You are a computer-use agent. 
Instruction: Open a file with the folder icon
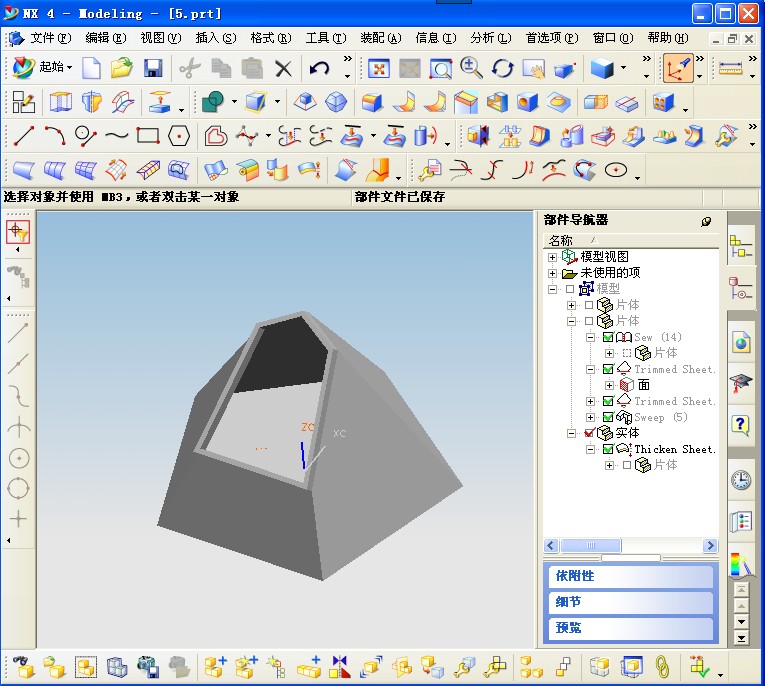(121, 68)
